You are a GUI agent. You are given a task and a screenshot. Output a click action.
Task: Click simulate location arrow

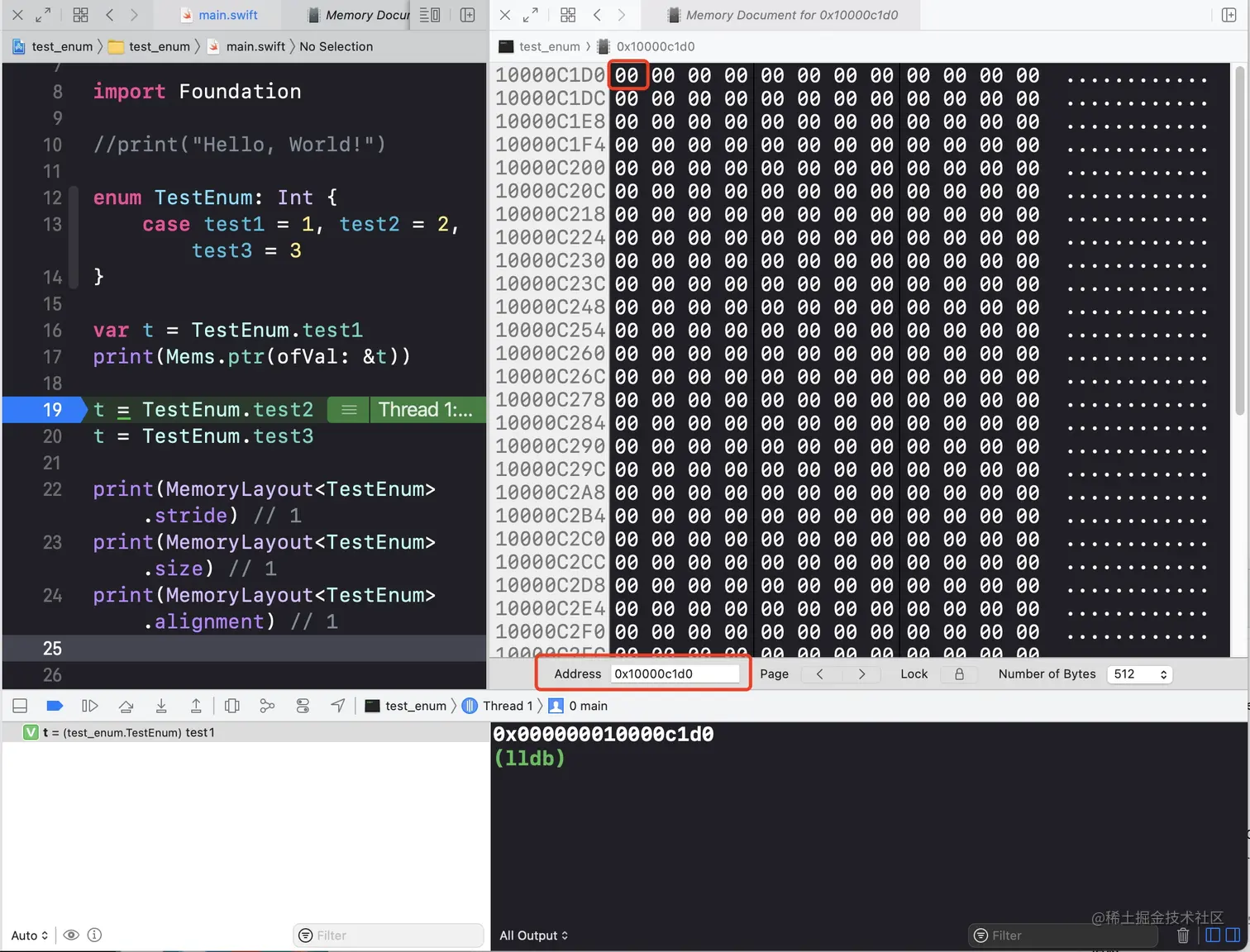click(338, 706)
